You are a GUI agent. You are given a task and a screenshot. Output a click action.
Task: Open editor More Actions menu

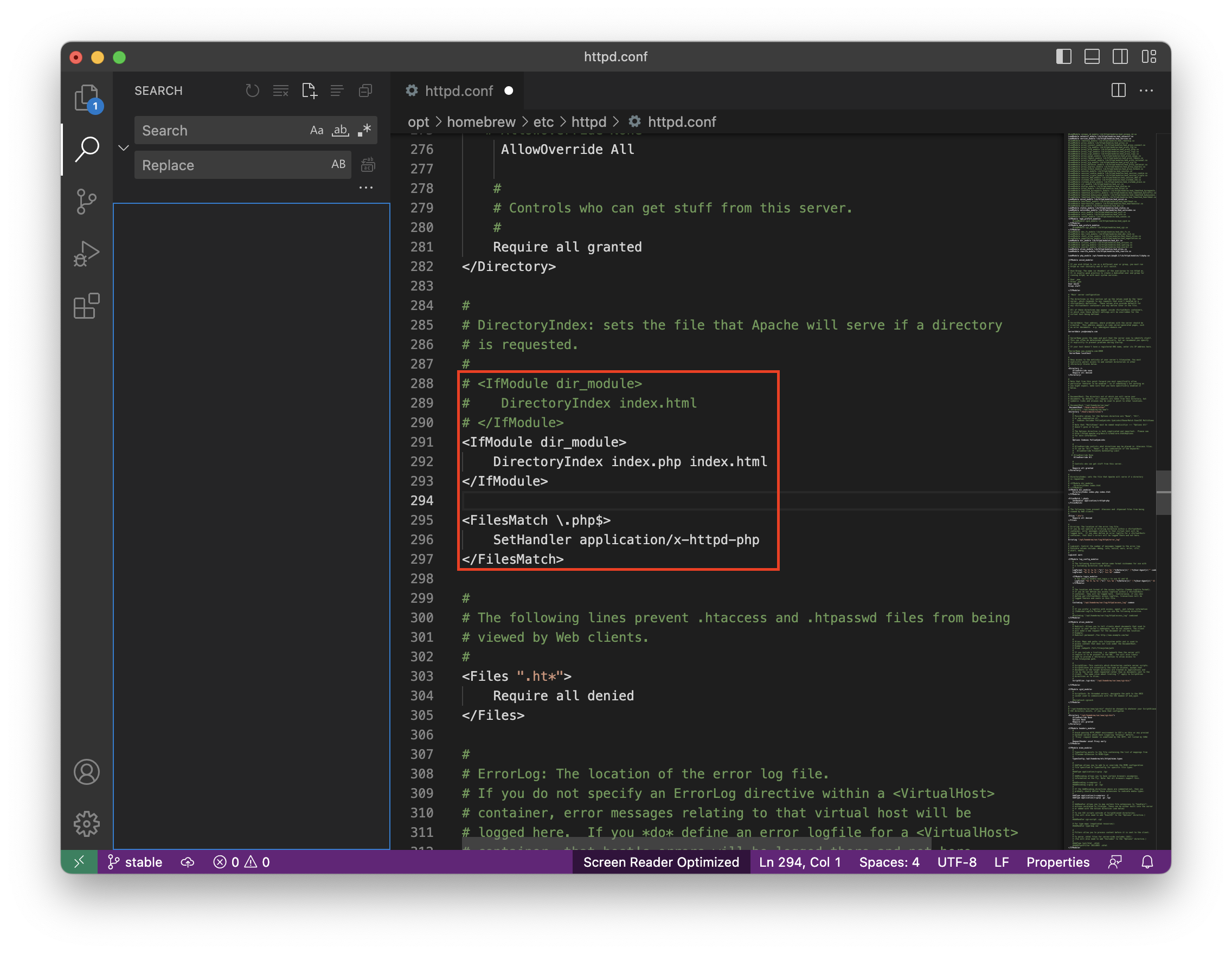(1146, 90)
